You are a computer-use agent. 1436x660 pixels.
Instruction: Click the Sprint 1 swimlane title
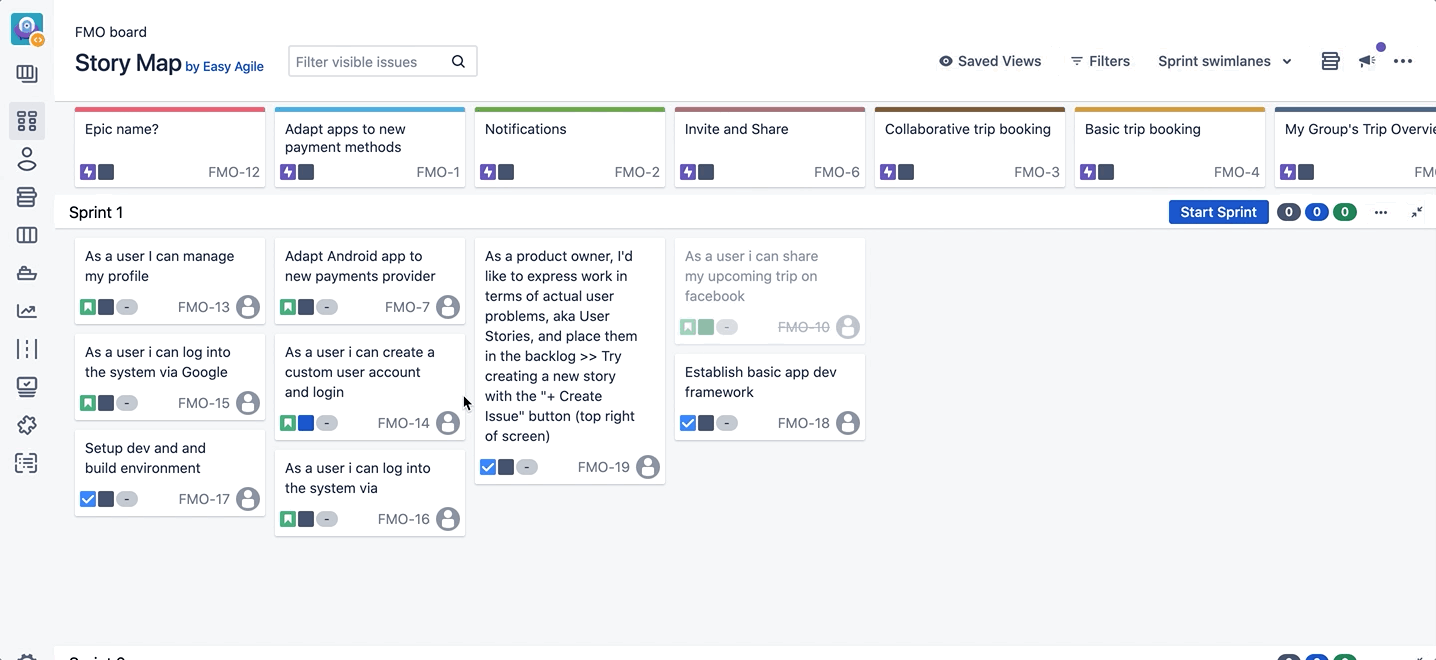point(96,212)
